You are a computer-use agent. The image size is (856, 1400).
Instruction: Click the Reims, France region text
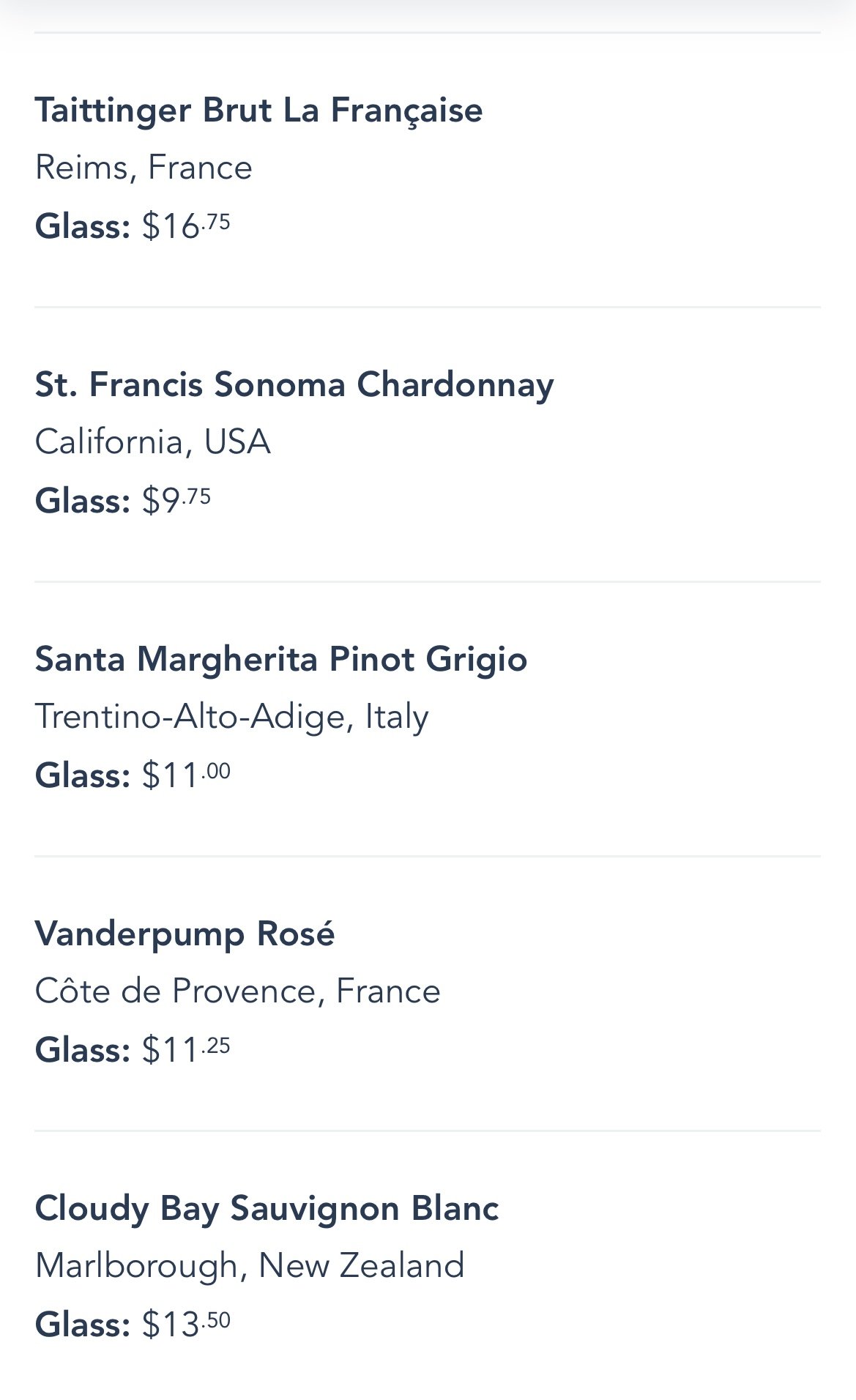pyautogui.click(x=144, y=168)
